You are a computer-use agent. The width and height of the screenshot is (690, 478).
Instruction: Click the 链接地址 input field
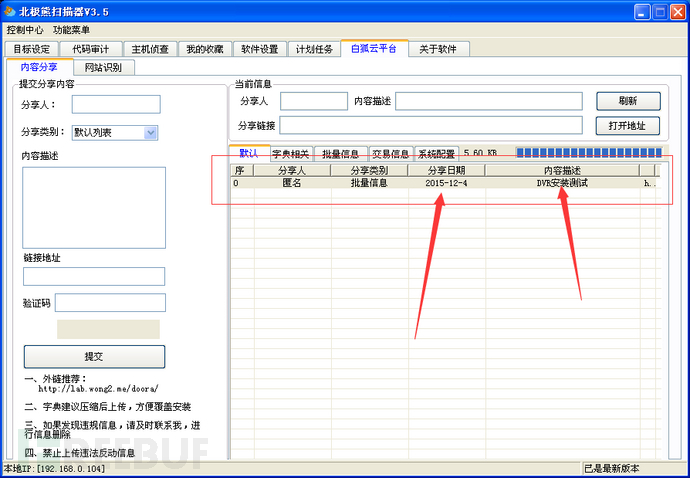click(x=94, y=276)
